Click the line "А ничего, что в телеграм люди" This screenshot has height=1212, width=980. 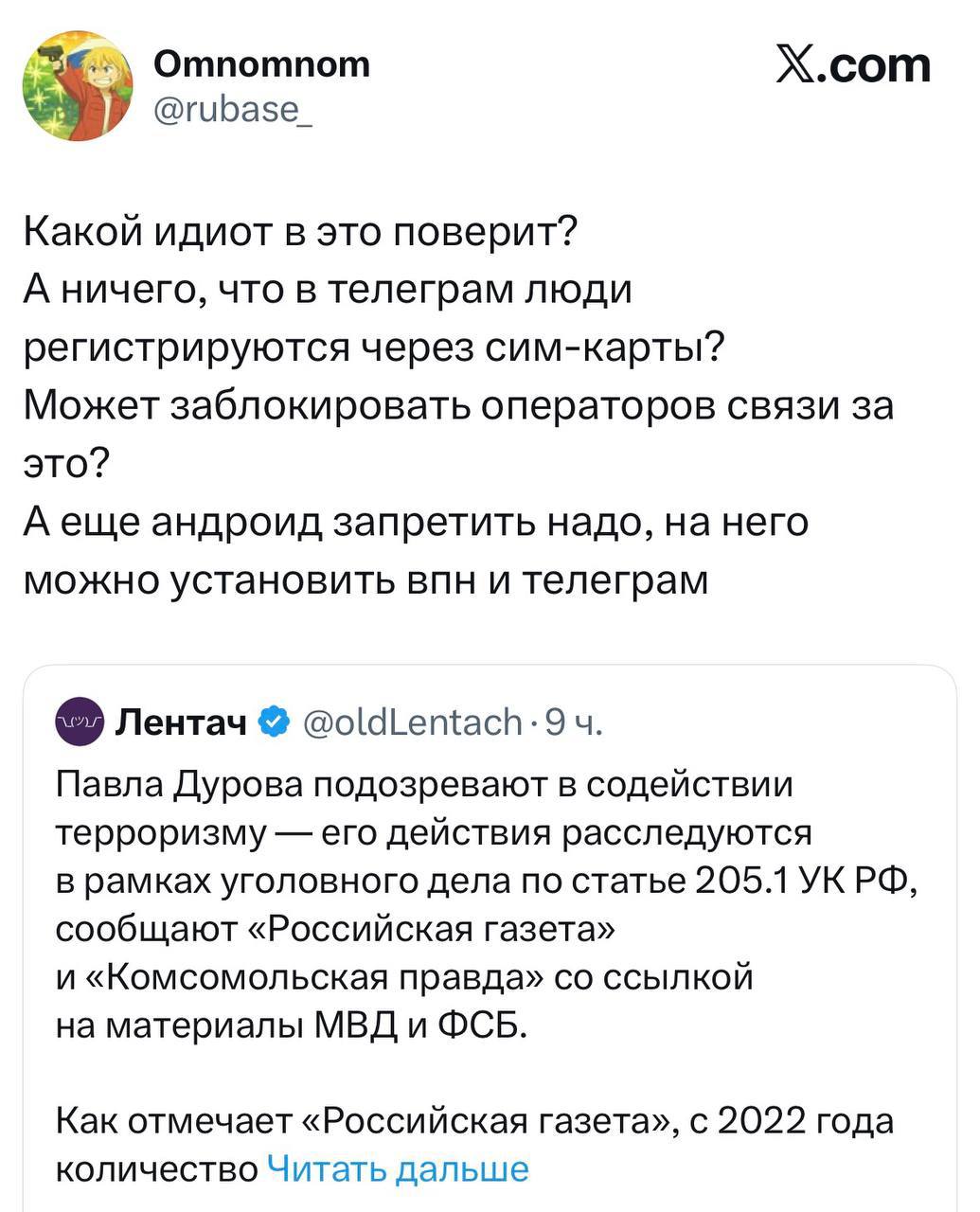(327, 289)
